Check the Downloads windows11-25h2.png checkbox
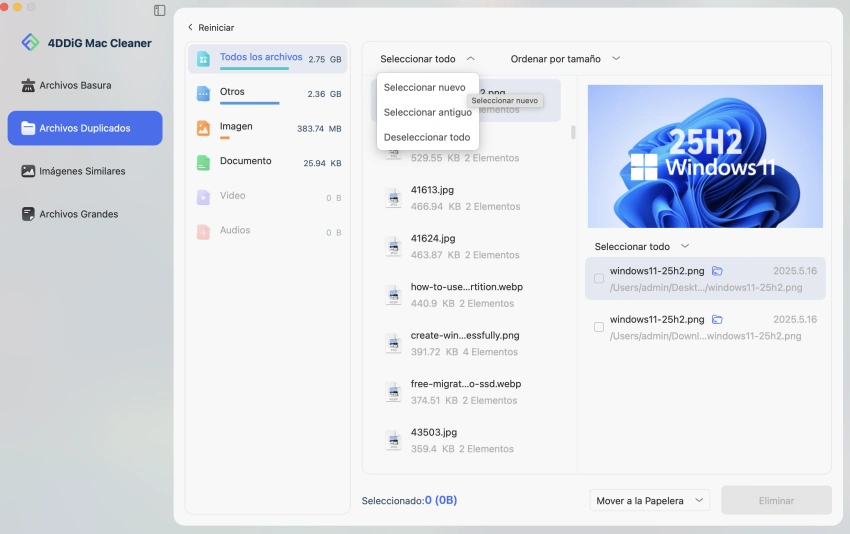The width and height of the screenshot is (850, 534). click(x=599, y=327)
